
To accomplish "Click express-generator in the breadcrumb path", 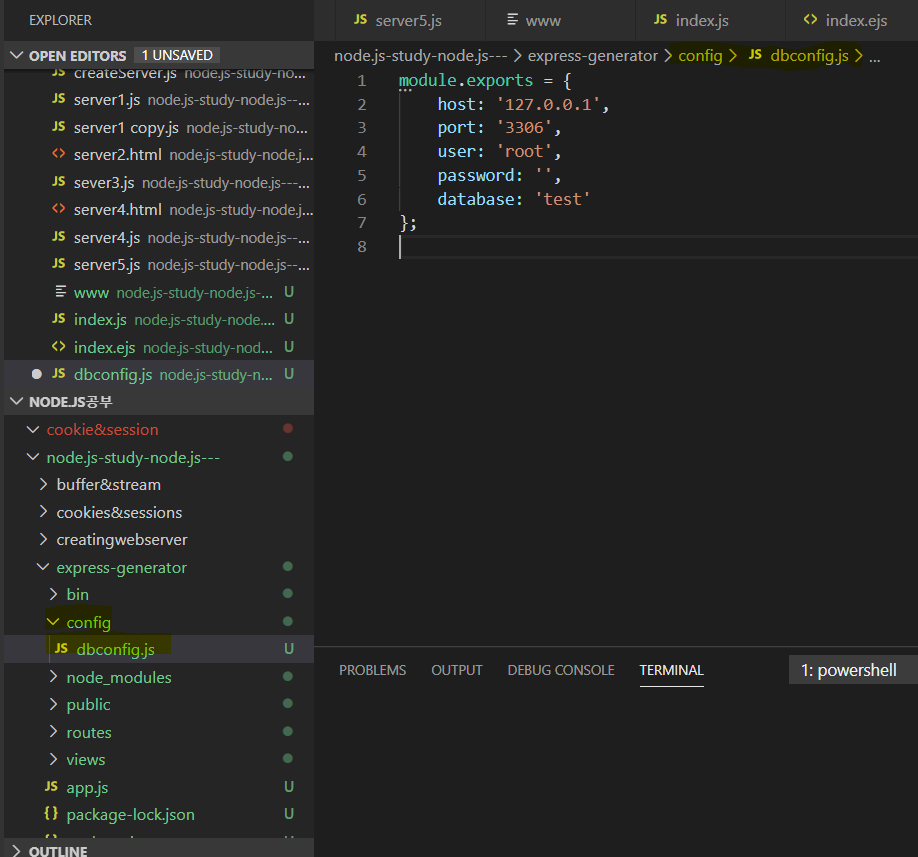I will click(592, 56).
